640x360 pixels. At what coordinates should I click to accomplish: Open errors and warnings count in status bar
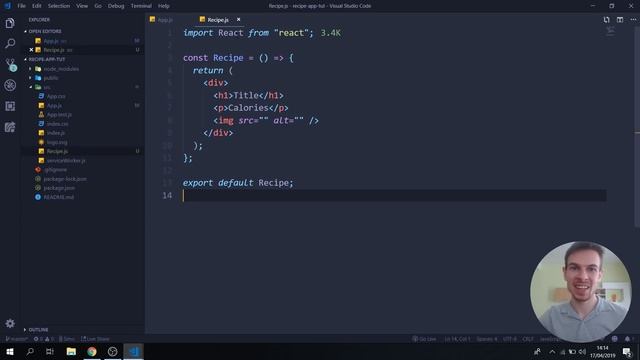pyautogui.click(x=44, y=339)
